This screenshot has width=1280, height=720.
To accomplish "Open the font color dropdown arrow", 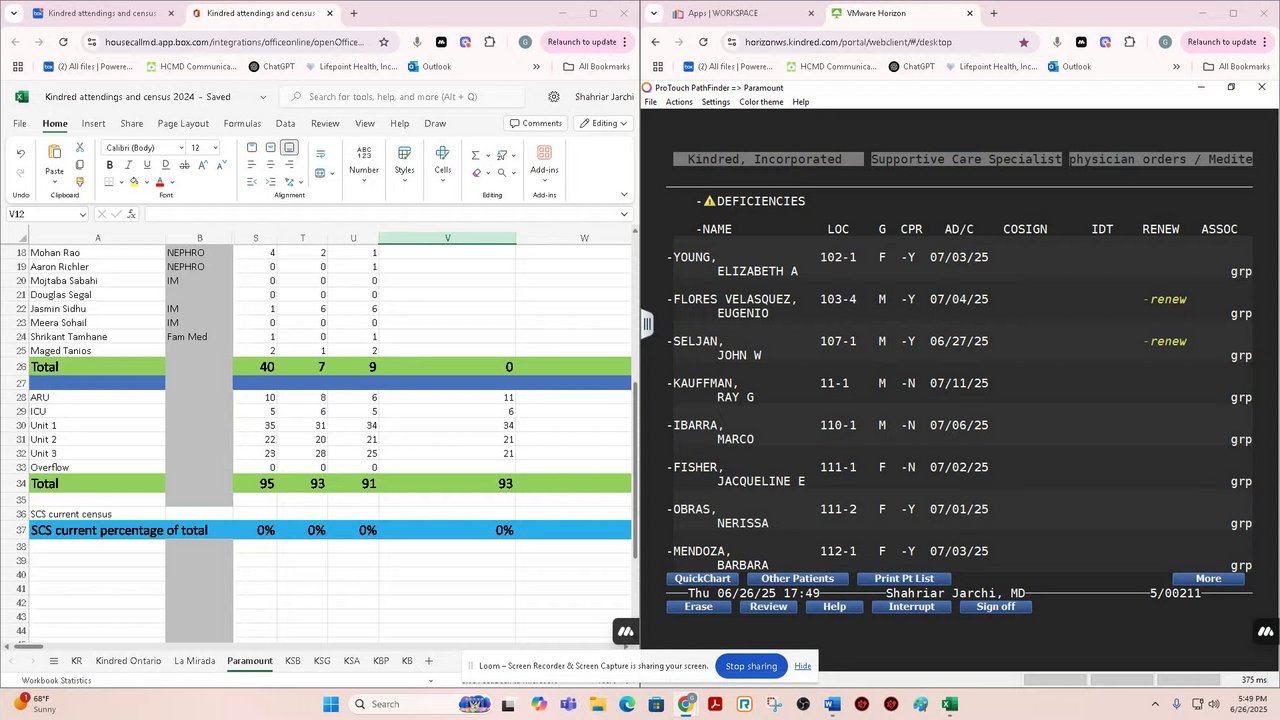I will [x=172, y=182].
